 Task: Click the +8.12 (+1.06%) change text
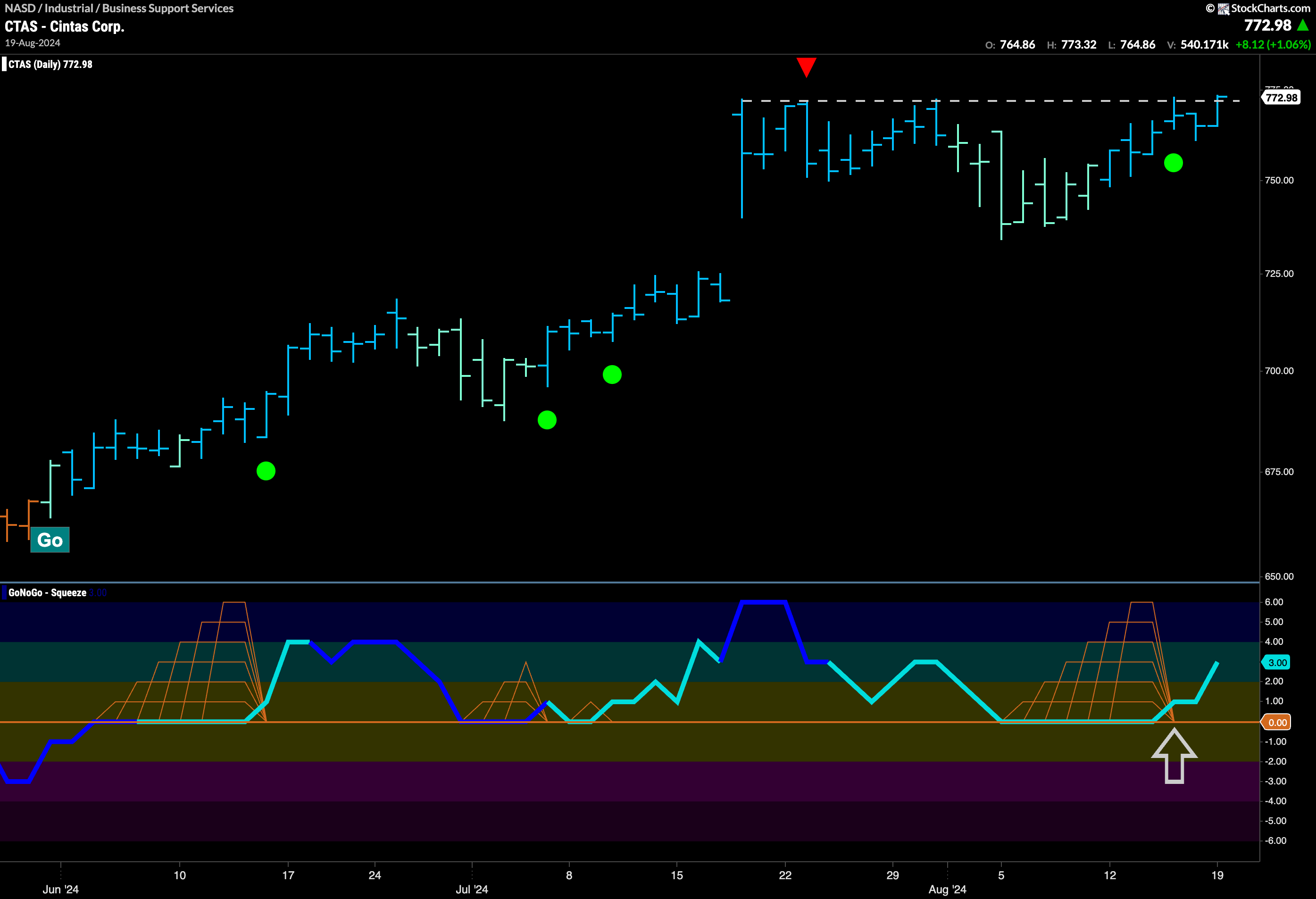[1273, 44]
